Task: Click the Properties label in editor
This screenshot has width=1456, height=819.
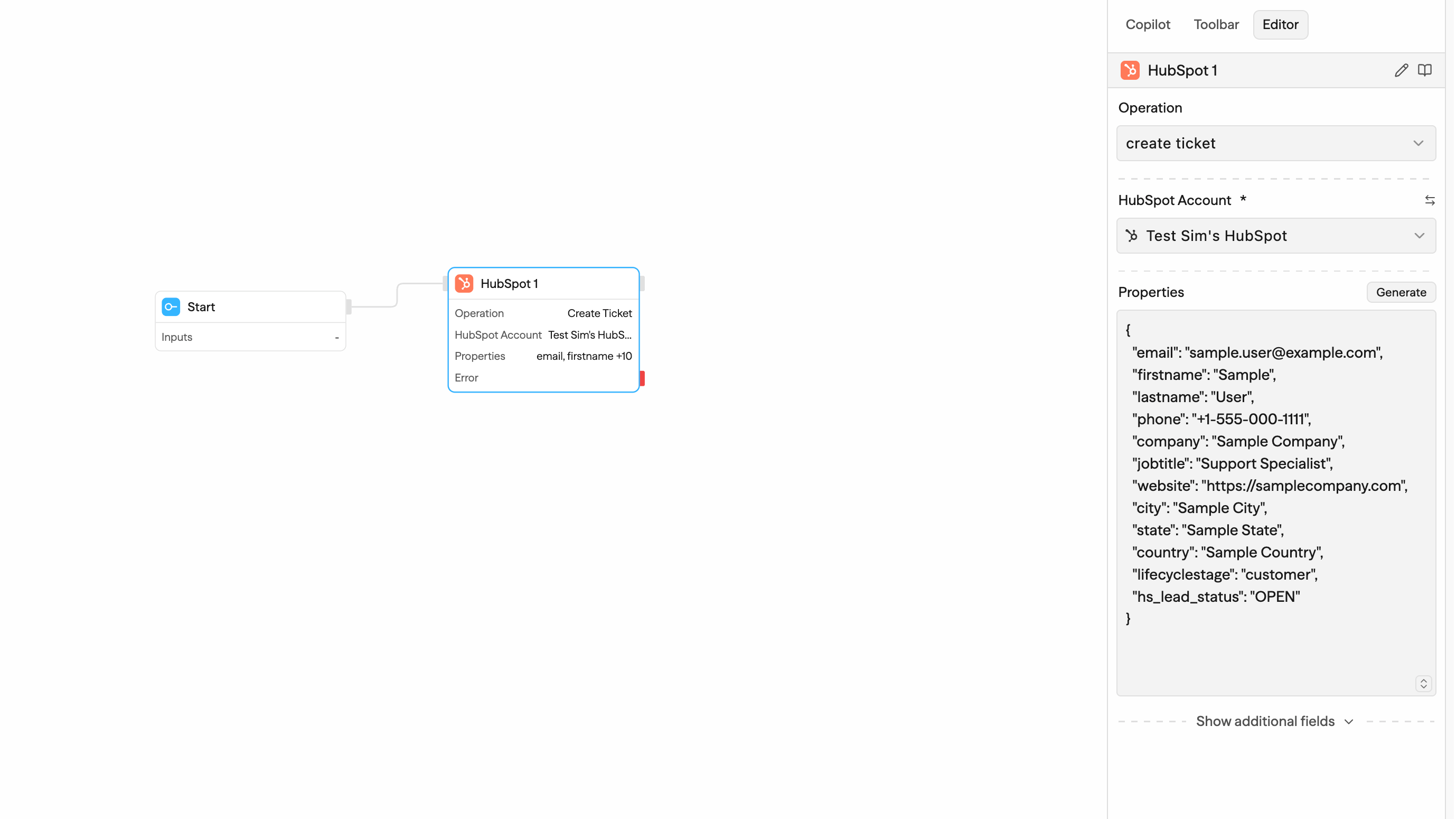Action: point(1151,292)
